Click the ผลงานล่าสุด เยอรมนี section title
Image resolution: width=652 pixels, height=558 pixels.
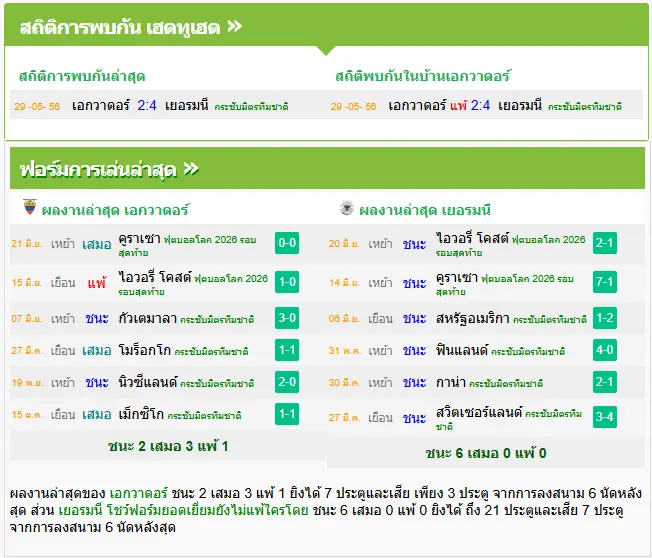pos(425,210)
